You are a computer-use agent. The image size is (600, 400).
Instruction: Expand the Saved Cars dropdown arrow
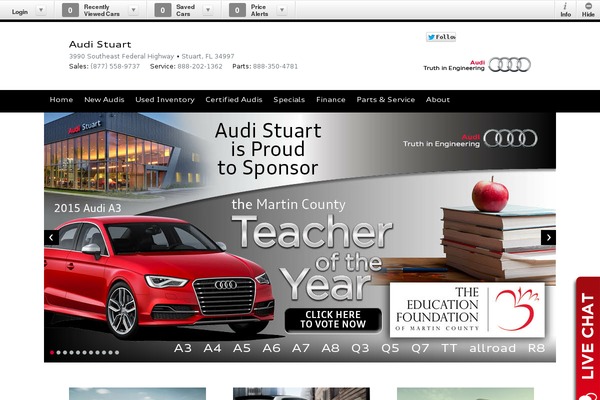pos(208,10)
